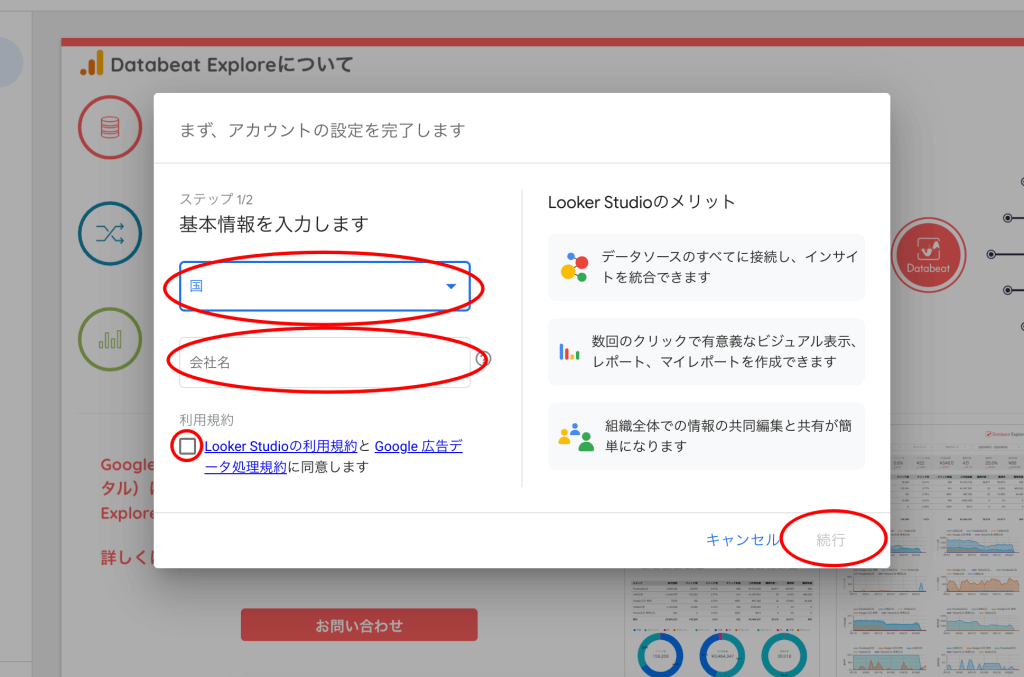
Task: Click the team collaboration people icon
Action: pyautogui.click(x=575, y=437)
